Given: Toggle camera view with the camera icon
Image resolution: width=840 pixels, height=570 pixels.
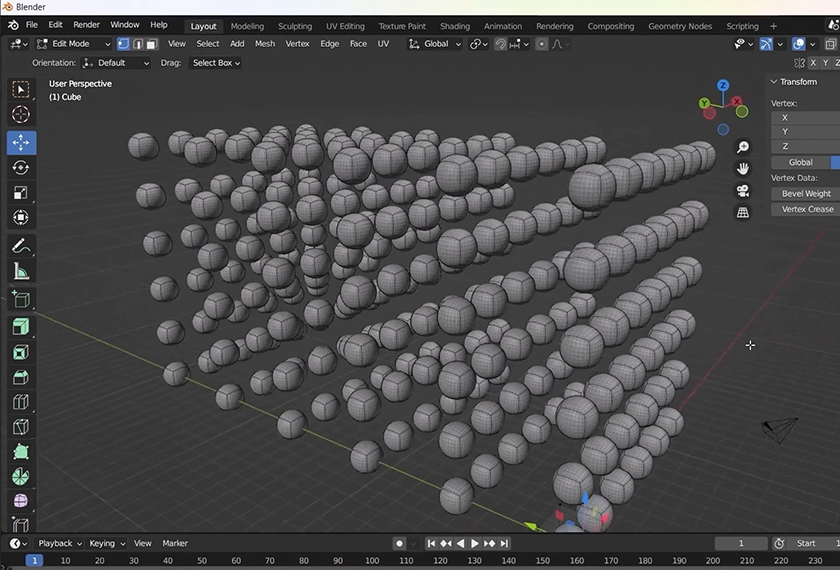Looking at the screenshot, I should [743, 191].
